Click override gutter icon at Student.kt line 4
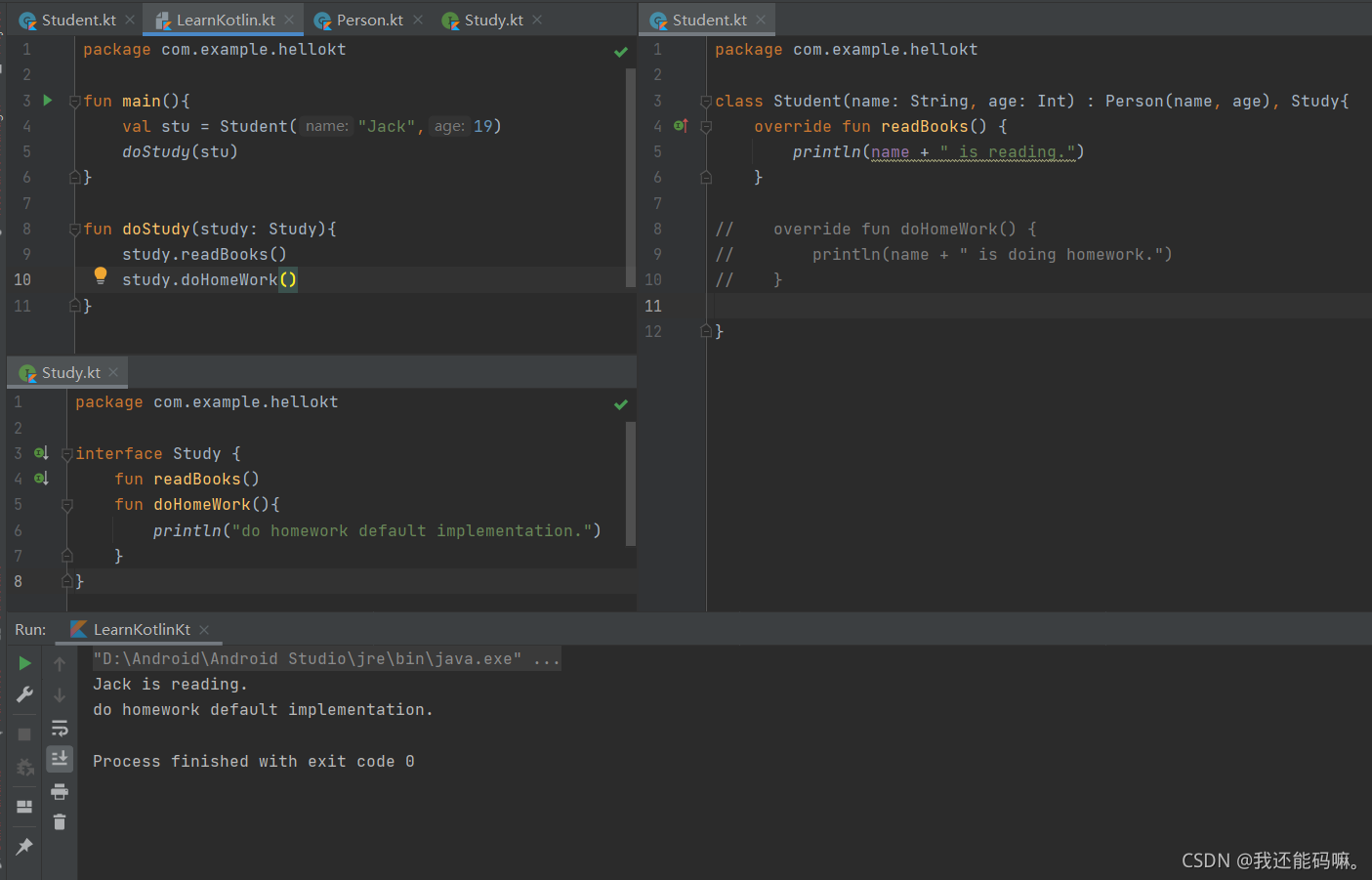 pos(682,126)
